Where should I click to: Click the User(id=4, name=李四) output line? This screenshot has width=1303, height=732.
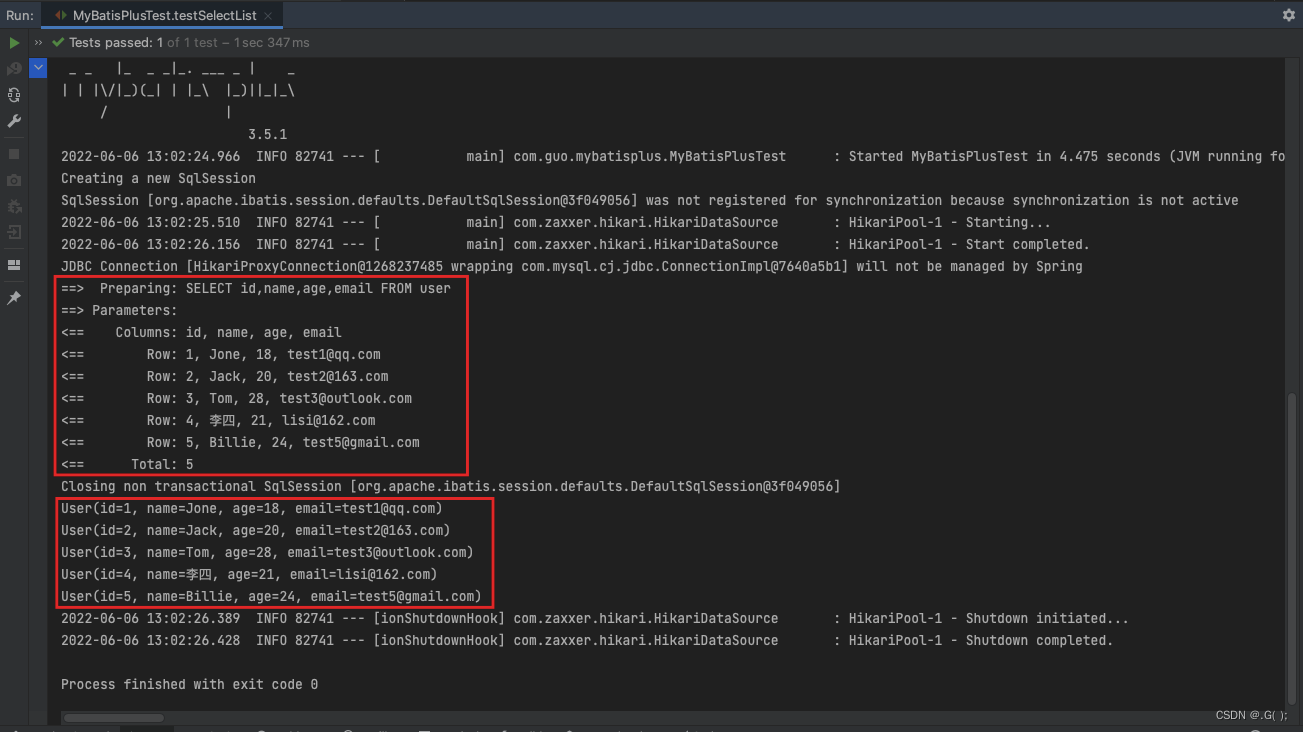(x=249, y=574)
